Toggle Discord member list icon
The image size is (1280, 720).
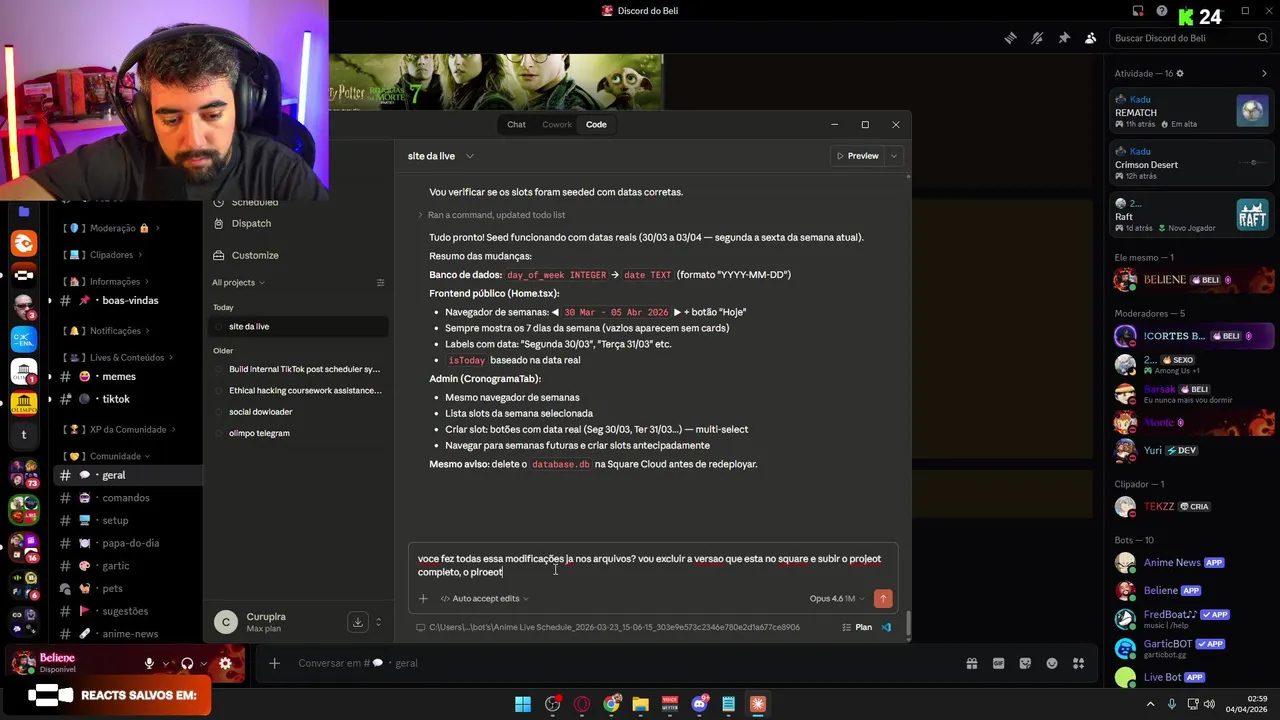(x=1090, y=38)
